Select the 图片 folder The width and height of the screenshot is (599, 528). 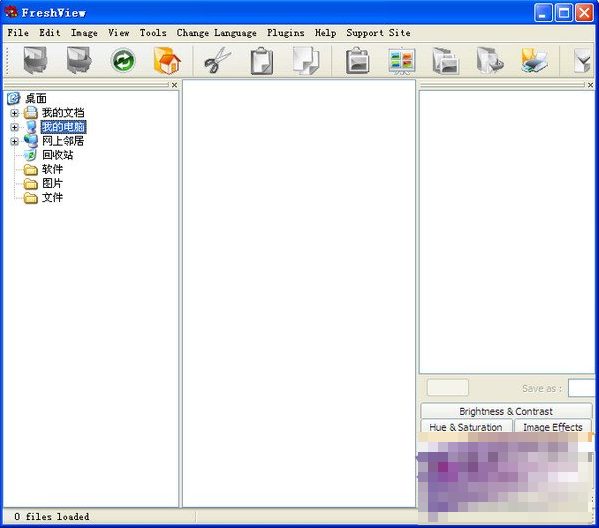point(52,183)
